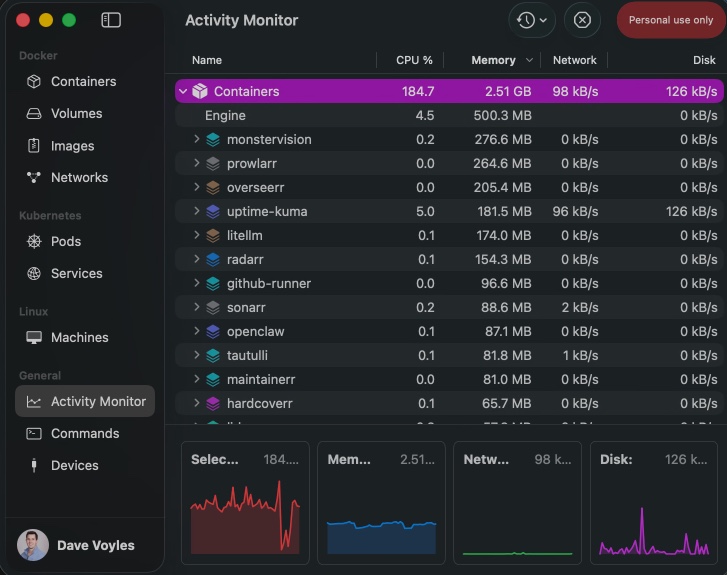The image size is (727, 575).
Task: Click the Commands terminal icon
Action: pos(34,434)
